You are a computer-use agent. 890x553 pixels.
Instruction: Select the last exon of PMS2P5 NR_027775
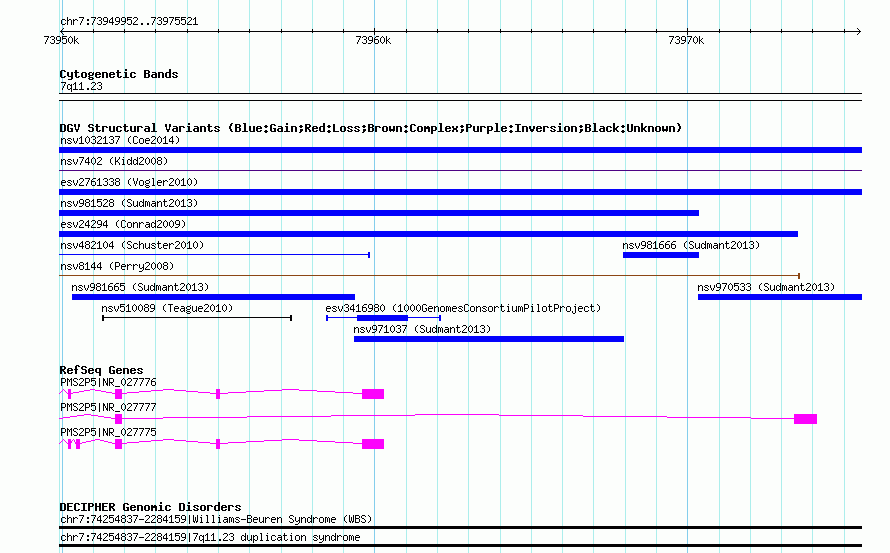[x=373, y=444]
